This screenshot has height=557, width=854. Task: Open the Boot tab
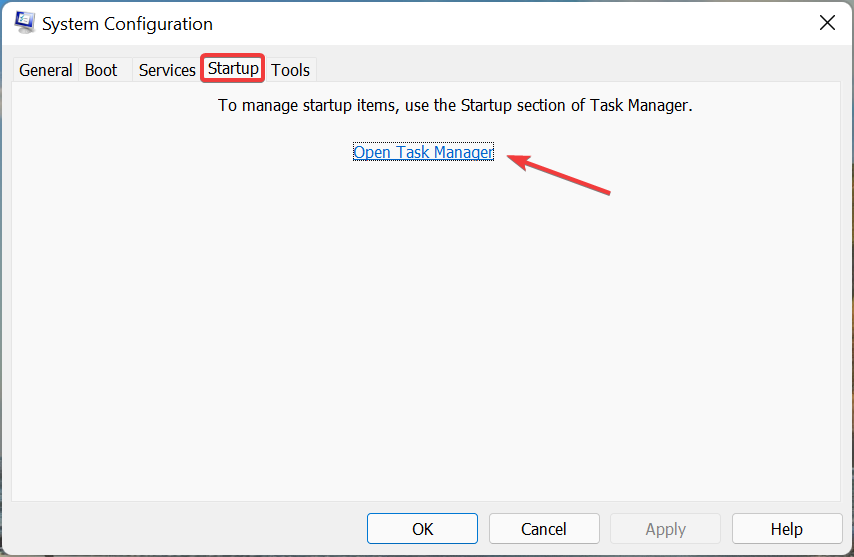coord(101,70)
